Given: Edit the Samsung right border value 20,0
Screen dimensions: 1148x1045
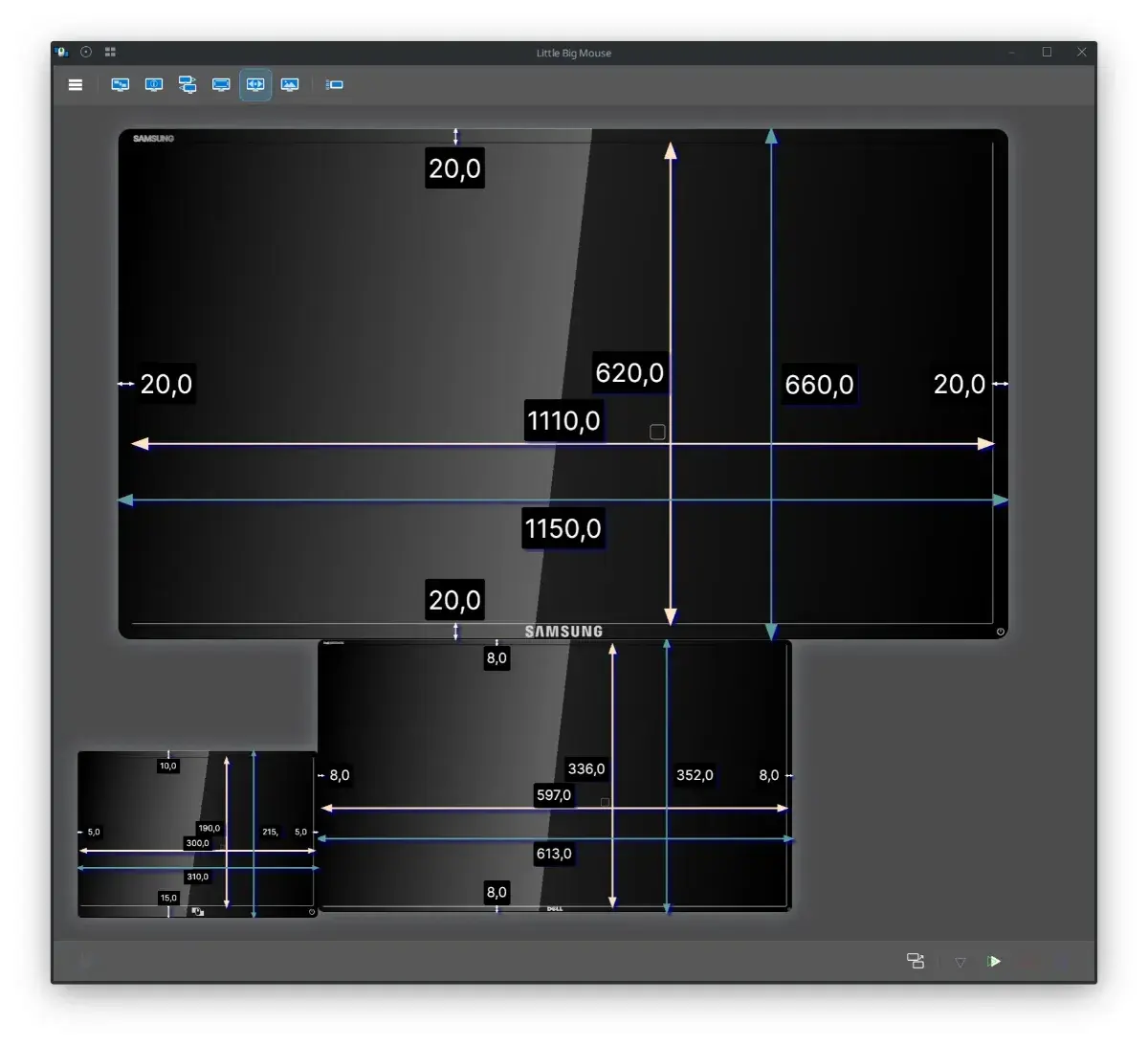Looking at the screenshot, I should (960, 384).
